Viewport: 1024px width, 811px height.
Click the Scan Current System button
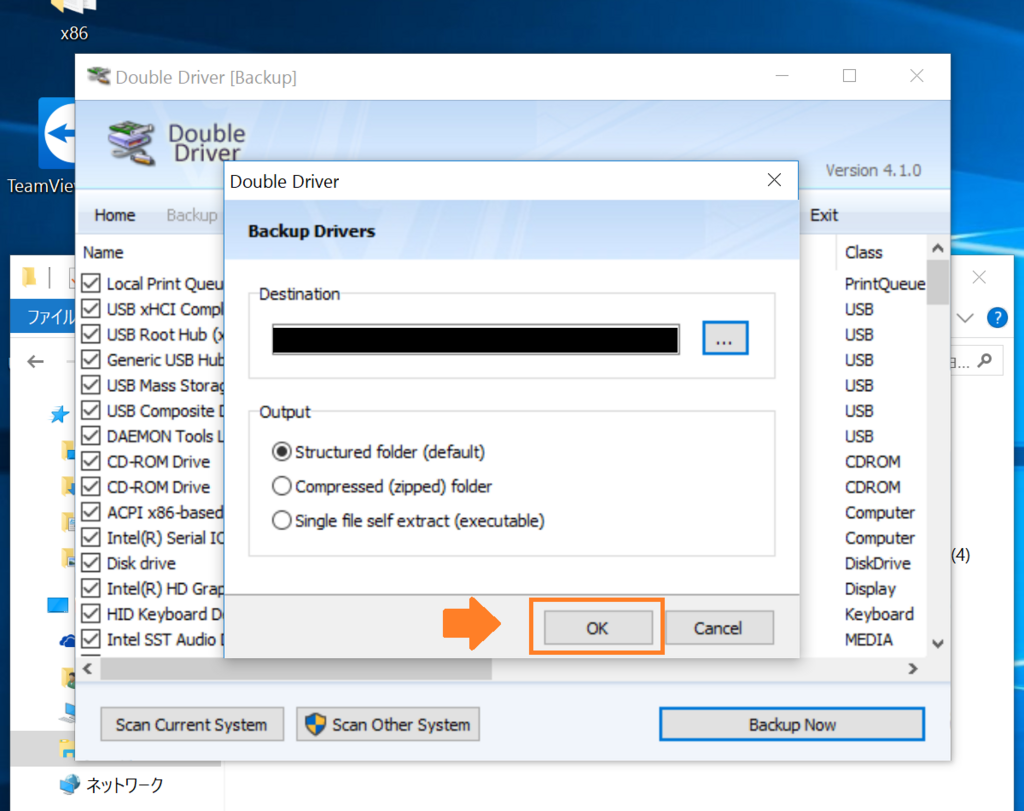coord(192,724)
